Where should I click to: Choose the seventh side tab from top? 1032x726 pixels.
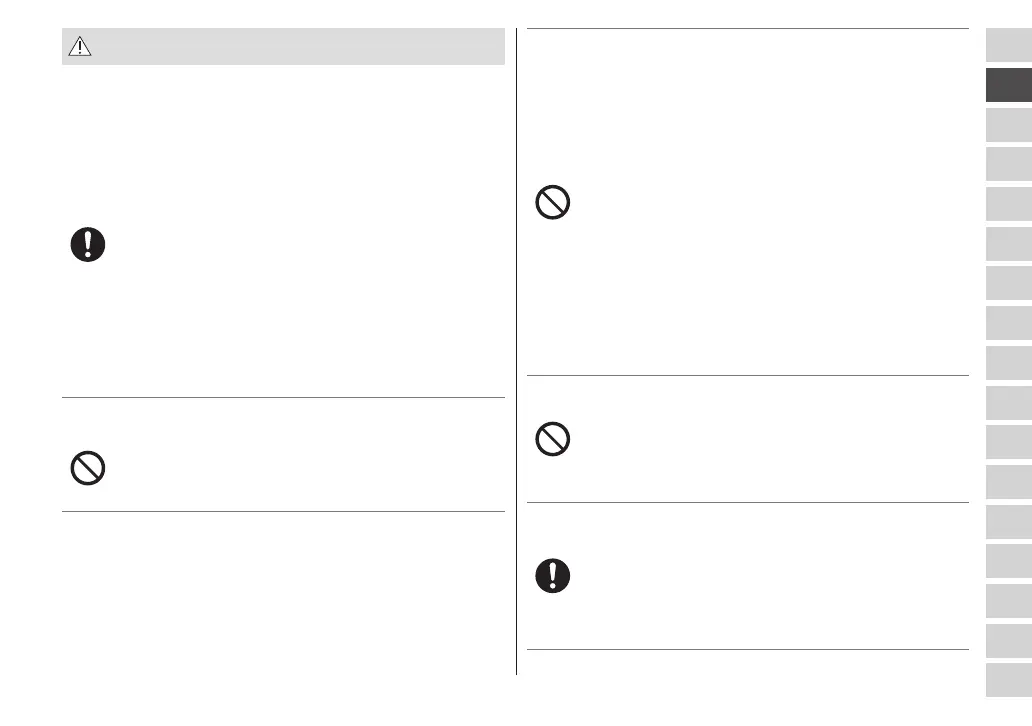tap(1008, 283)
